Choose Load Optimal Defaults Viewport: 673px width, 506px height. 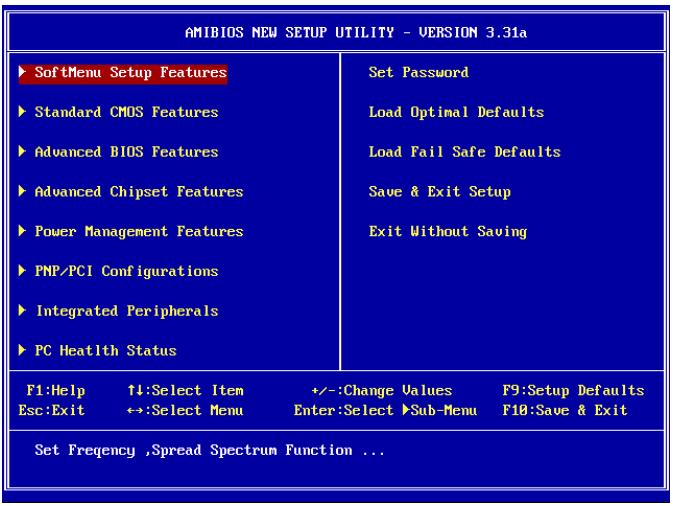tap(456, 112)
